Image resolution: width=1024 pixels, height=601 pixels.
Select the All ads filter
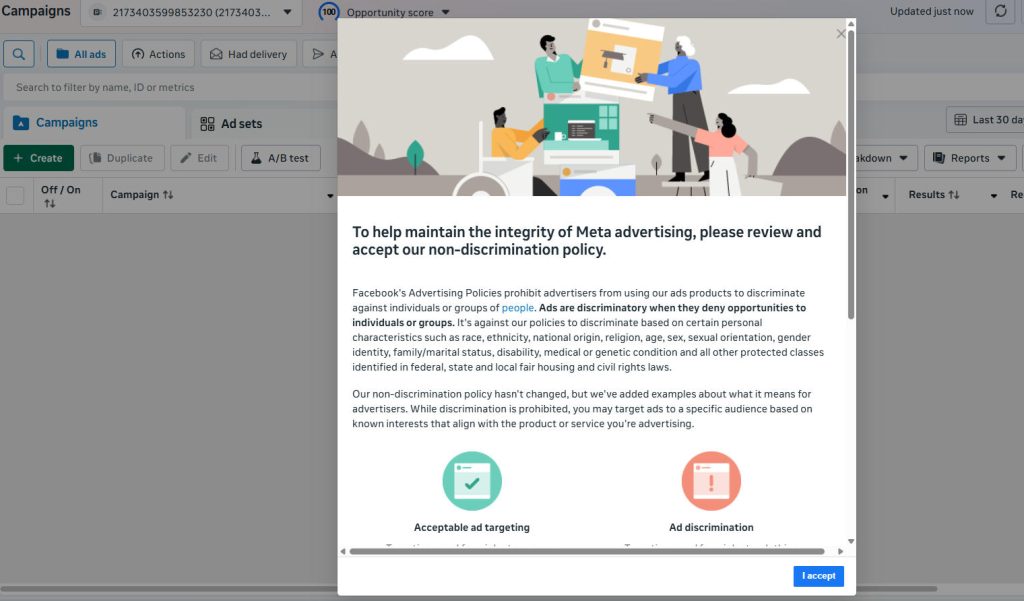(x=82, y=54)
